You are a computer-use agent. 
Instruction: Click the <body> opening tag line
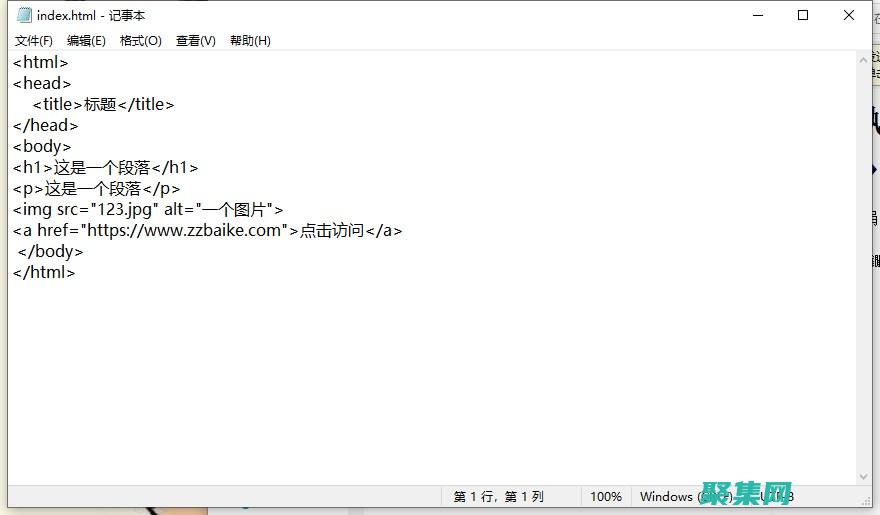coord(42,146)
